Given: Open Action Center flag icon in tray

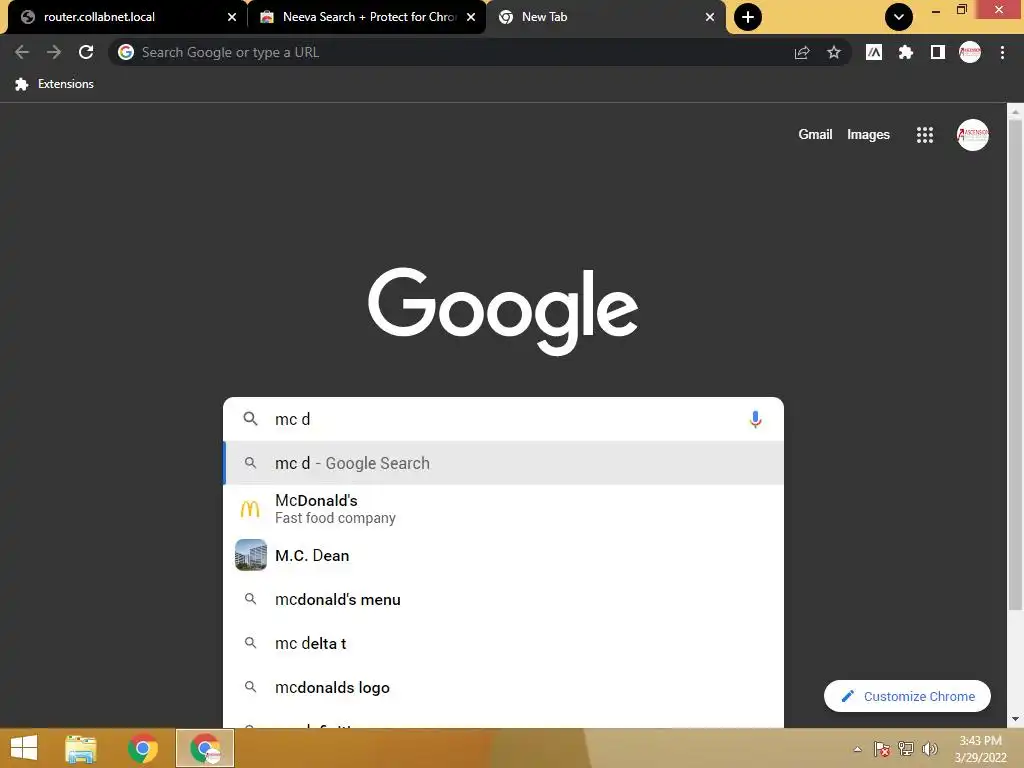Looking at the screenshot, I should click(882, 749).
